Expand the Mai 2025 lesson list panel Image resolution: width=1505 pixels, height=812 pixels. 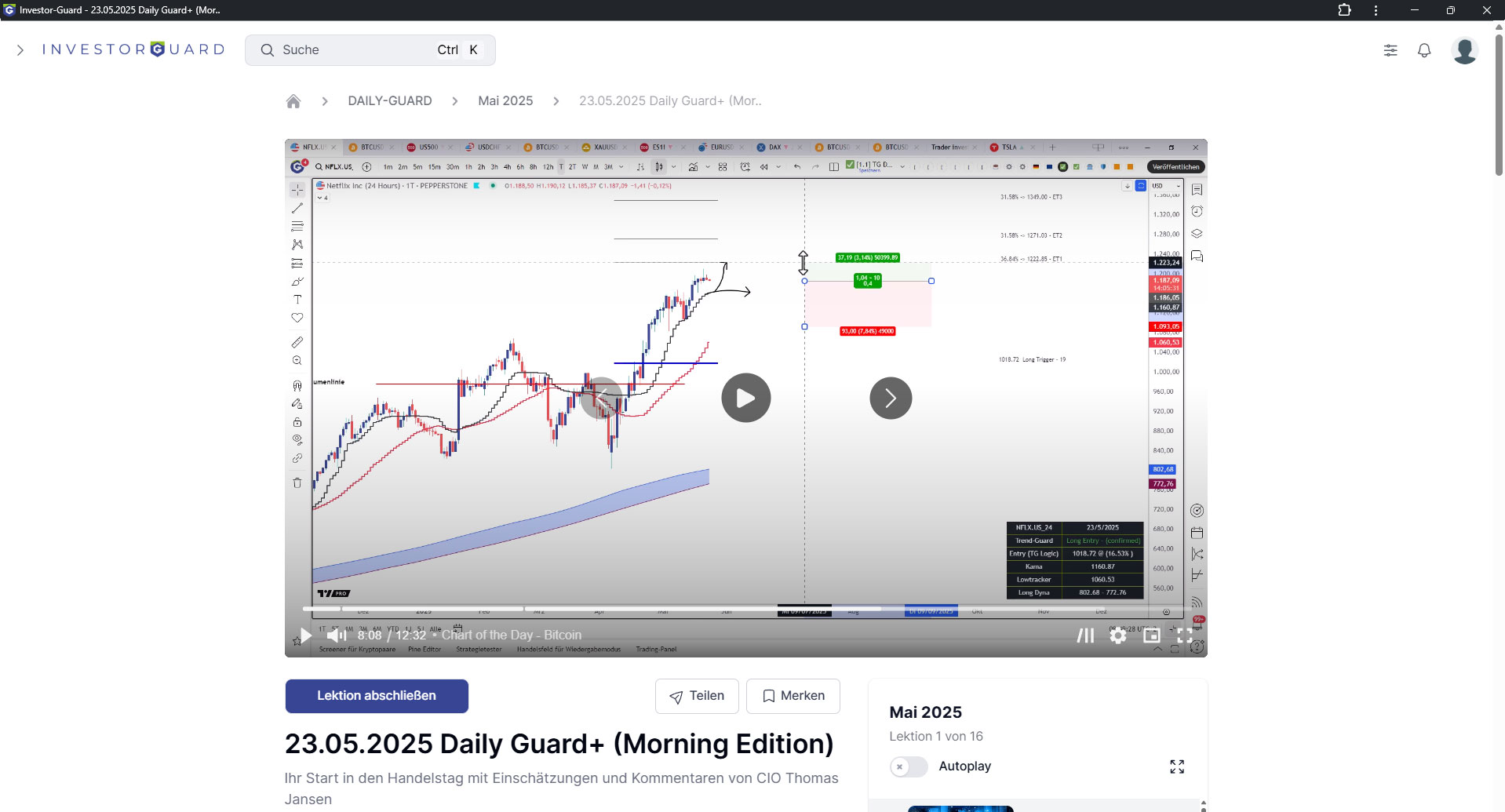coord(1177,766)
